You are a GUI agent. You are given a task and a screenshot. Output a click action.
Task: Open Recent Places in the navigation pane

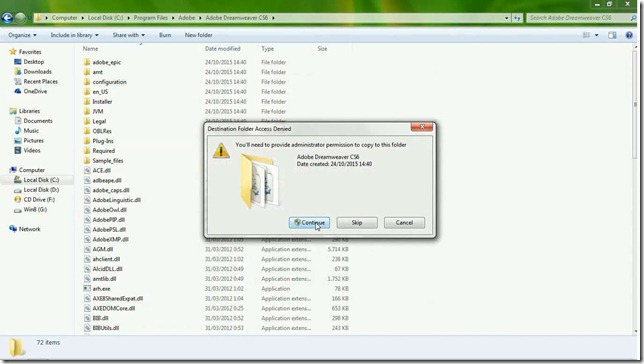[41, 82]
